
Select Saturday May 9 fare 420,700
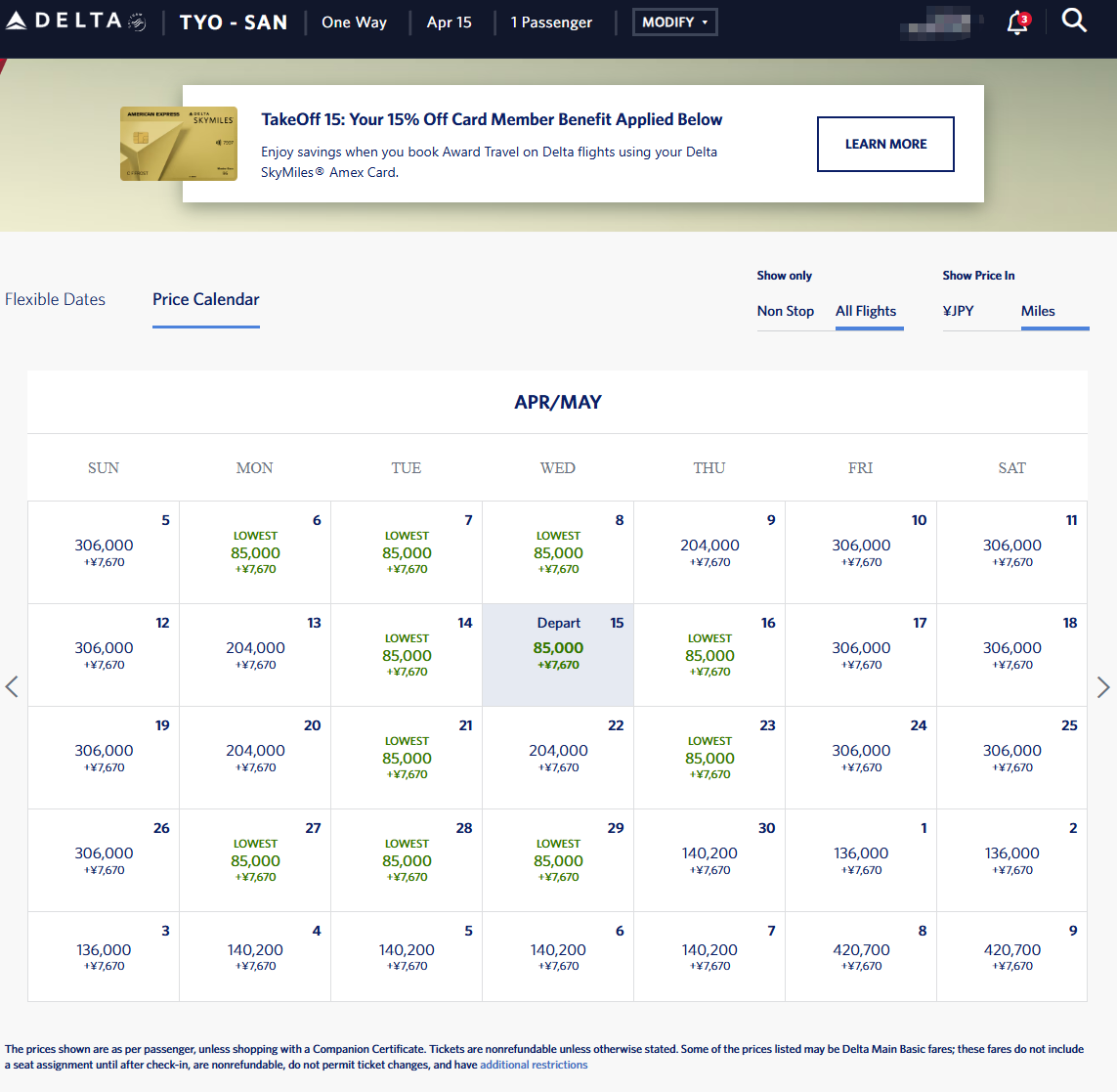[1011, 956]
